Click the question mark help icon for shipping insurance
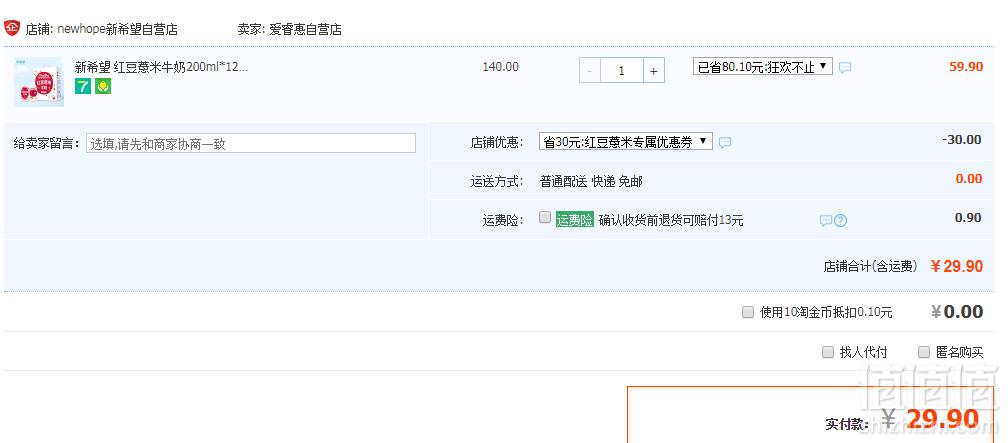The height and width of the screenshot is (443, 1008). coord(840,221)
